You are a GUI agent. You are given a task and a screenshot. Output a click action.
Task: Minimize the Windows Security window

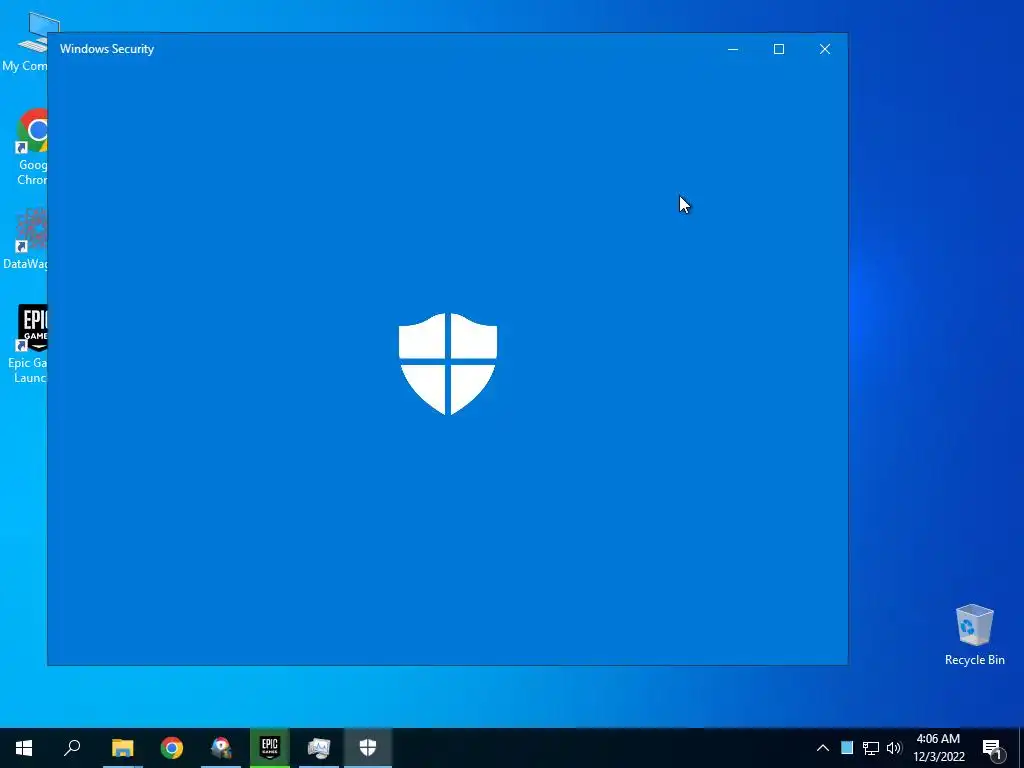[733, 49]
